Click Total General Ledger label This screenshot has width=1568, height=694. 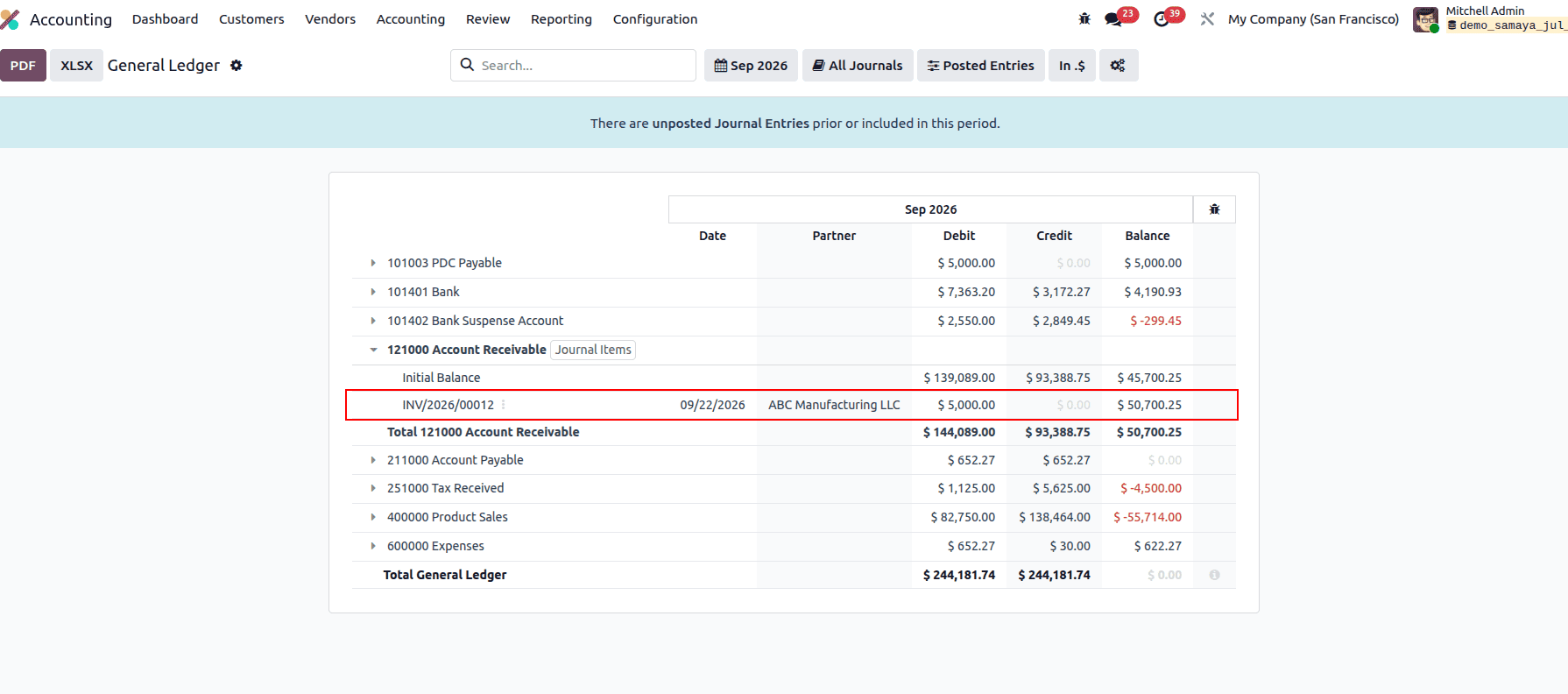click(445, 575)
